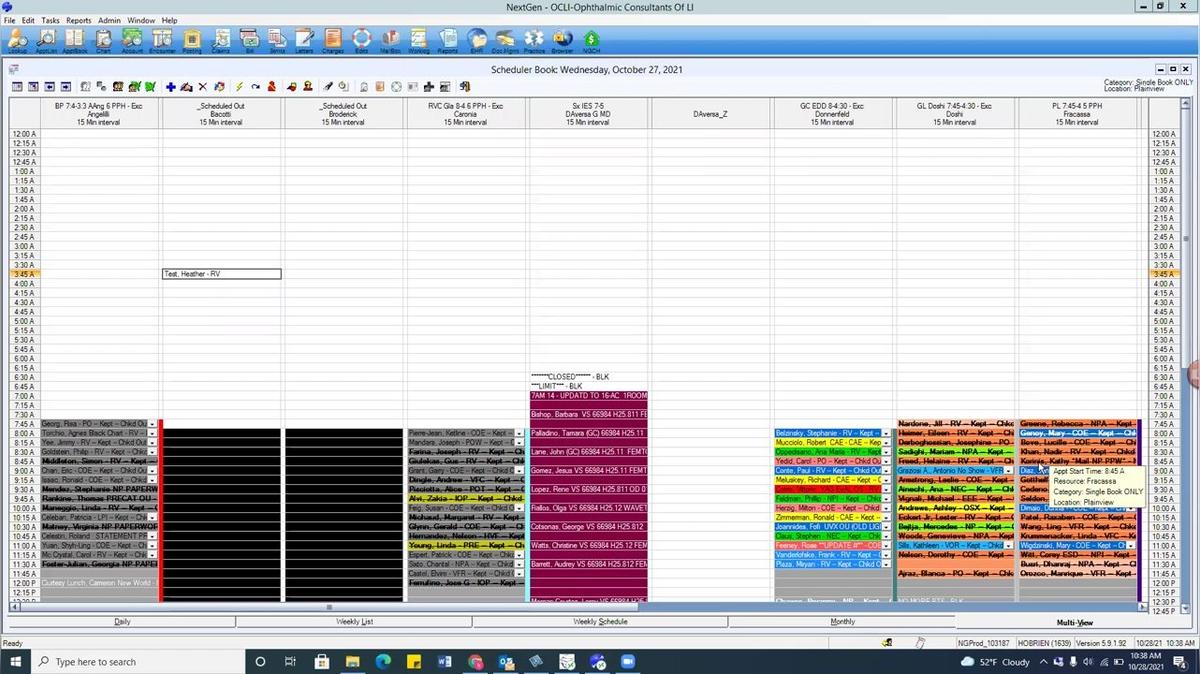
Task: Click the horizontal scrollbar below the schedule
Action: [330, 607]
